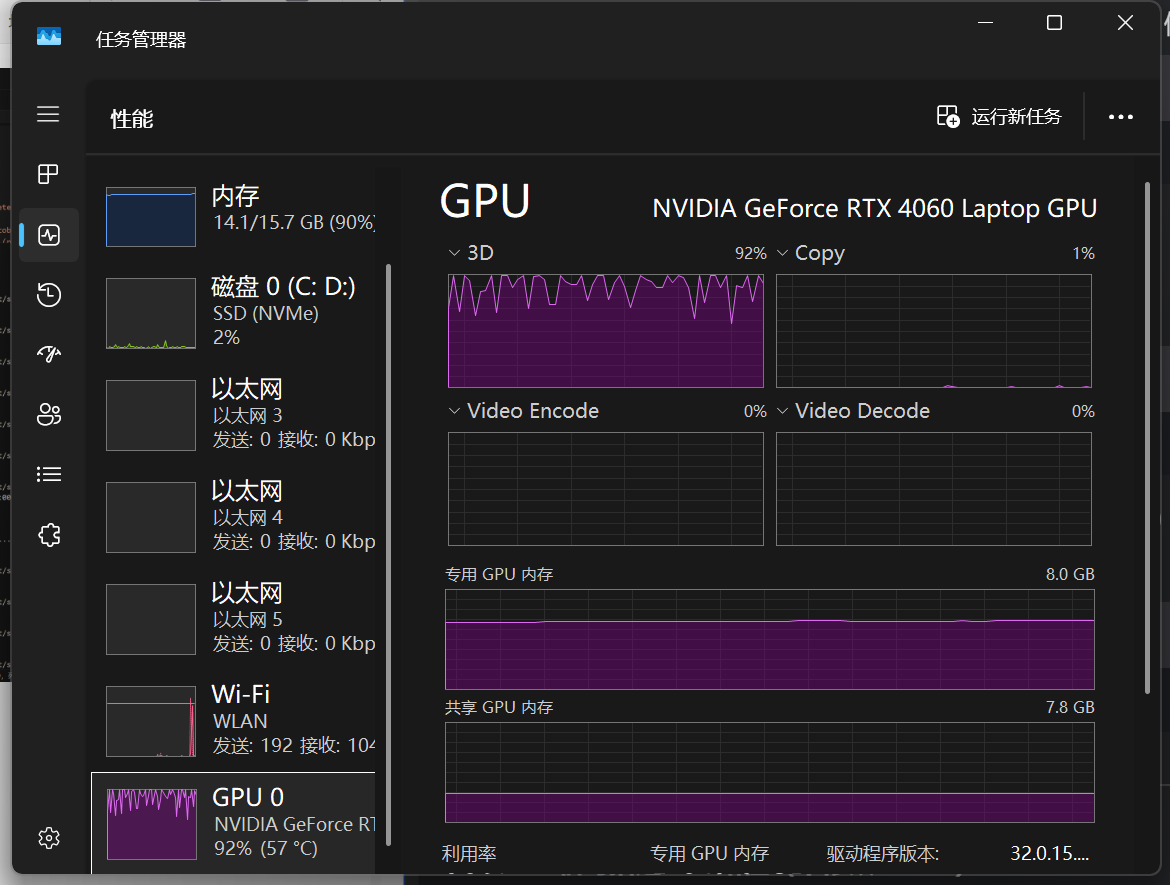1170x885 pixels.
Task: Open the App history page icon
Action: tap(49, 295)
